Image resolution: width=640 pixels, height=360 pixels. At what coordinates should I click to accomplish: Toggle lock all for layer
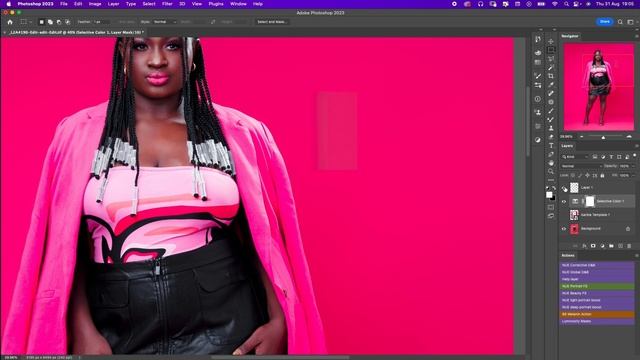[x=602, y=176]
